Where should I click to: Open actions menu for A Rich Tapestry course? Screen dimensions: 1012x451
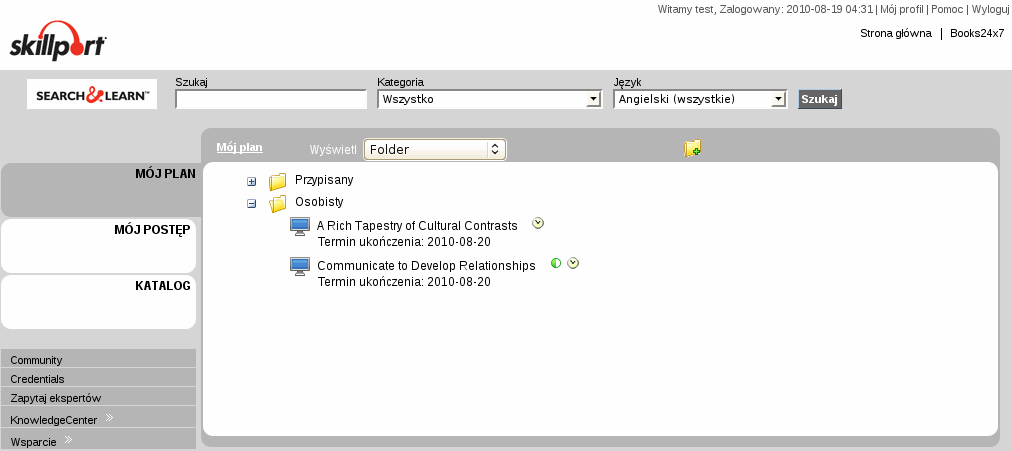pyautogui.click(x=538, y=224)
